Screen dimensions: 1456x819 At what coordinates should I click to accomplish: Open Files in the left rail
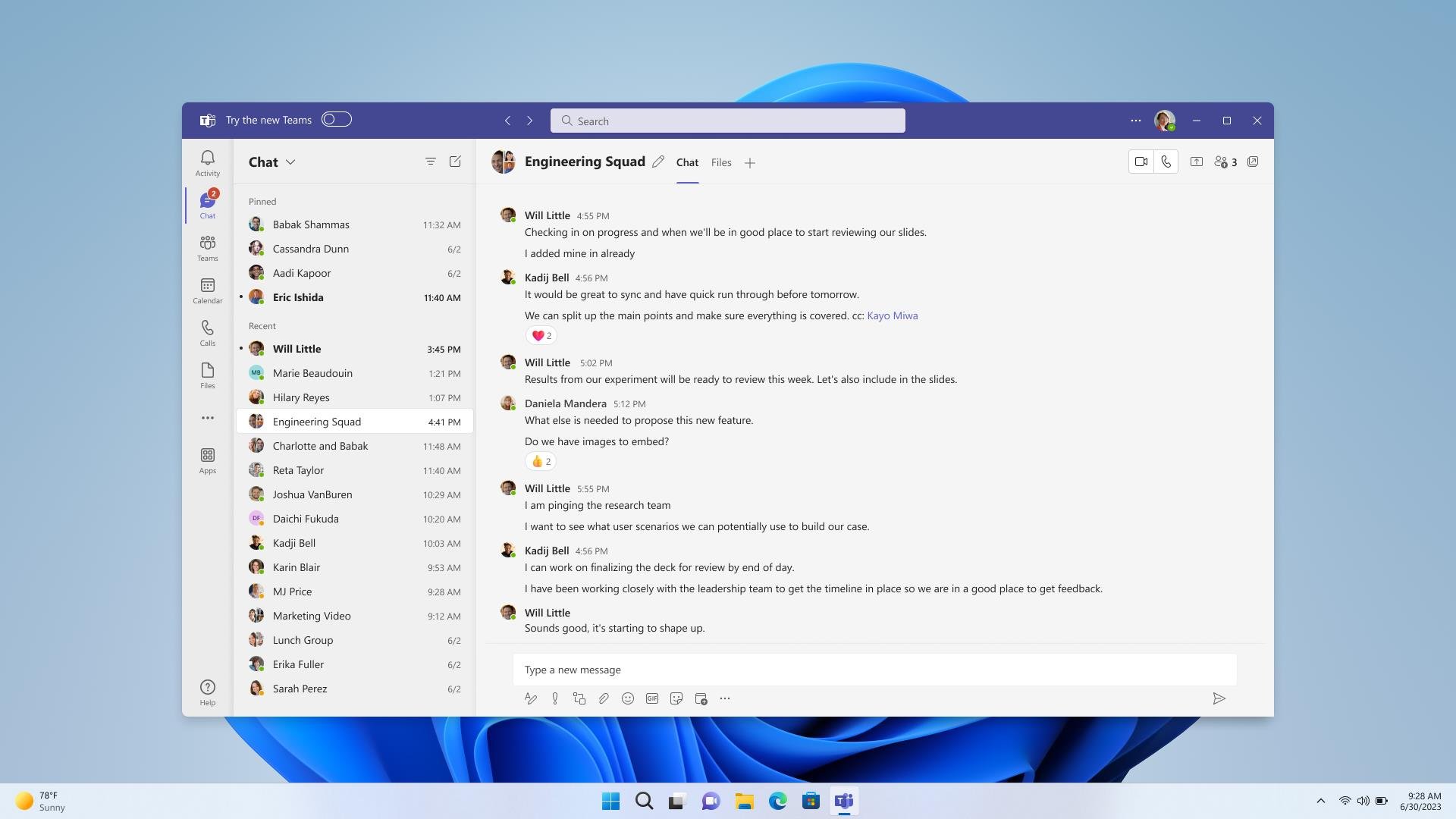(x=207, y=375)
